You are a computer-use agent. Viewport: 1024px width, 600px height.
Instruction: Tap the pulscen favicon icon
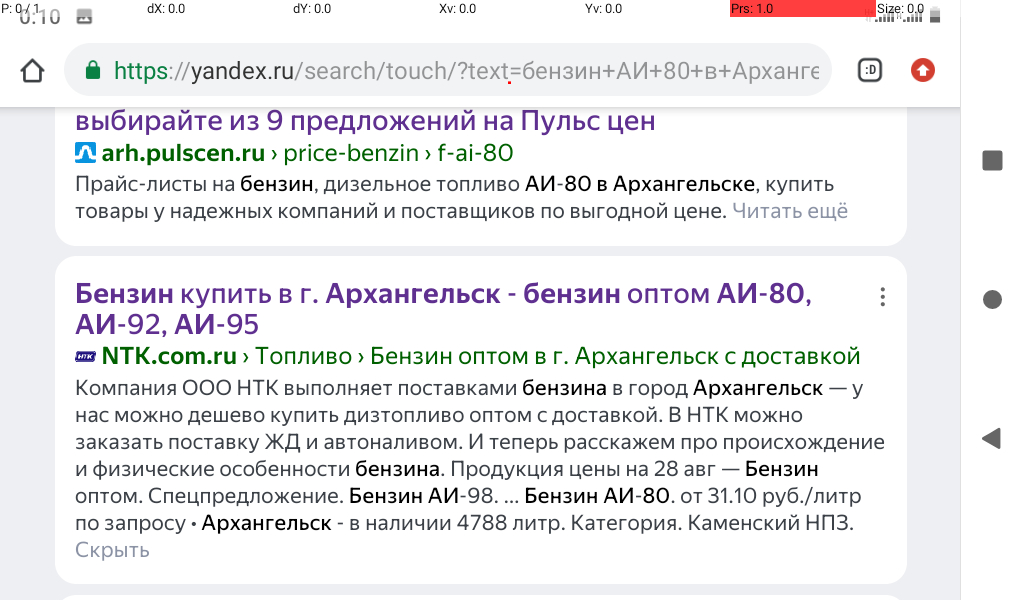(86, 153)
